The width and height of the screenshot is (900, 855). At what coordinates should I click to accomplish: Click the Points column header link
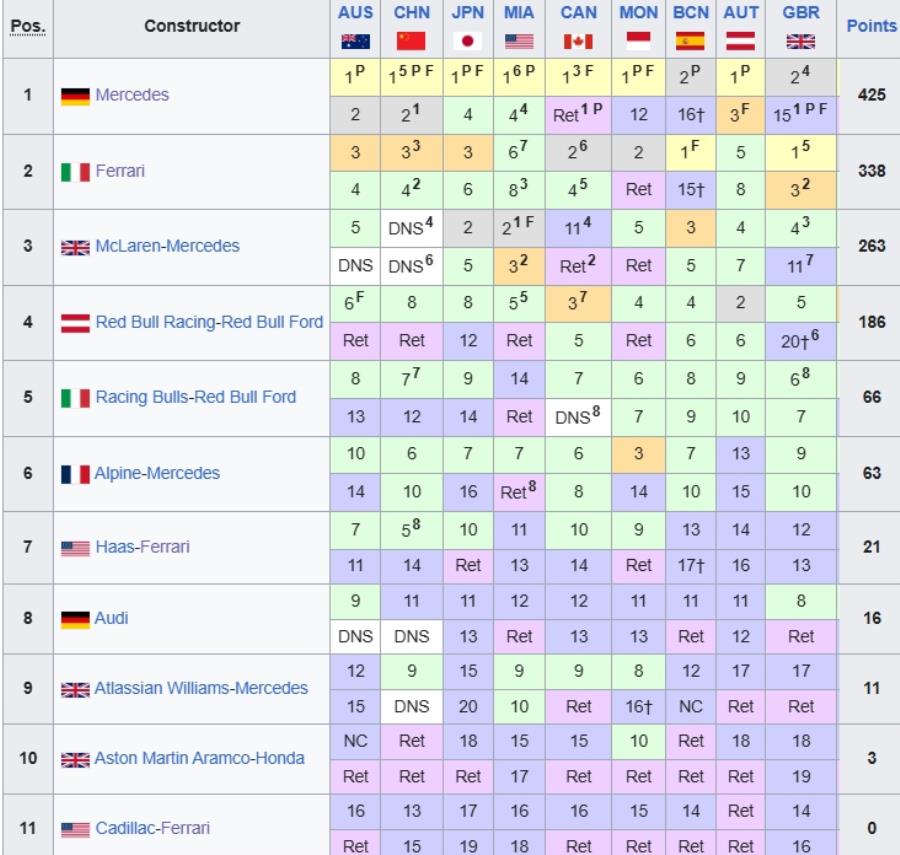tap(871, 26)
